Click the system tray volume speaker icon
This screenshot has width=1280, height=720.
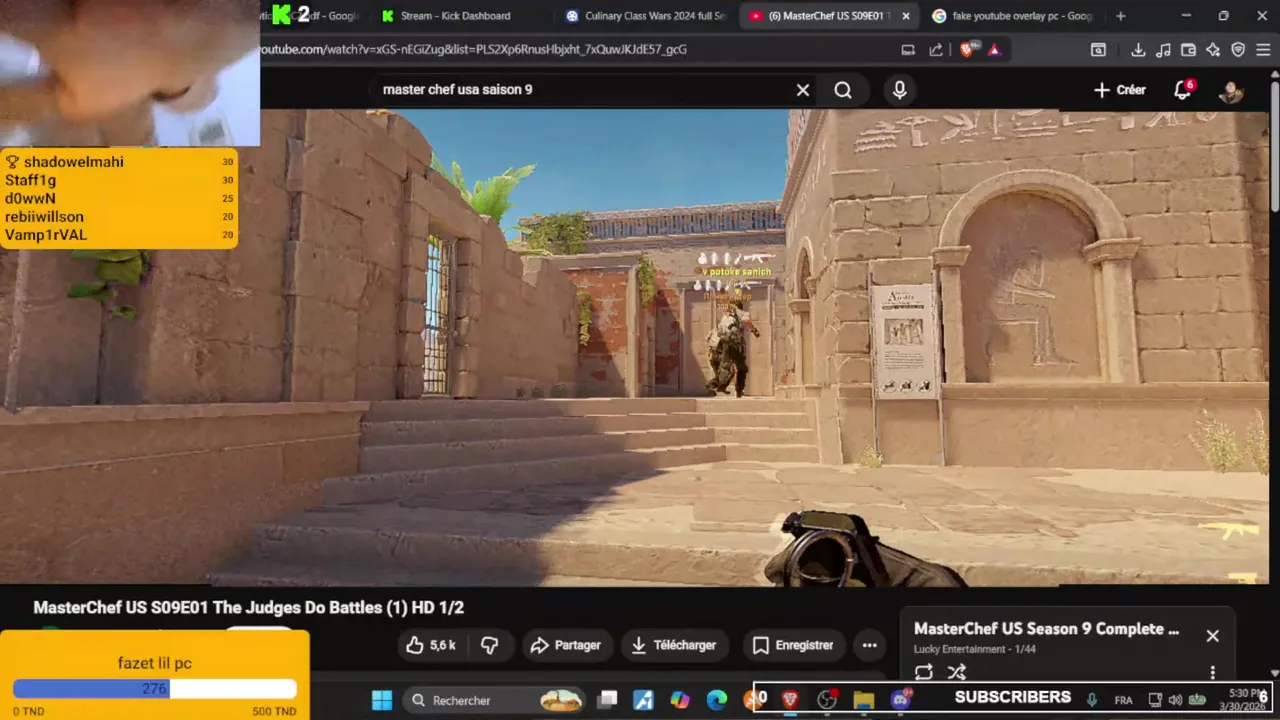(x=1175, y=700)
